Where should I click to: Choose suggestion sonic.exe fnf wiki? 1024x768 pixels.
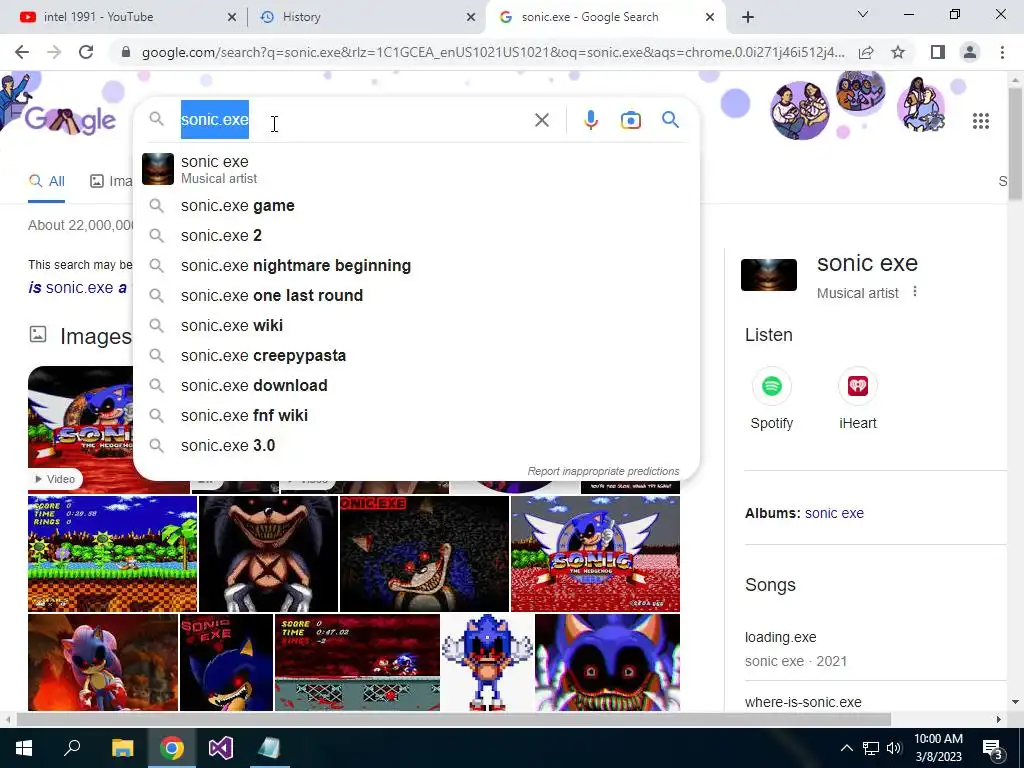point(416,416)
